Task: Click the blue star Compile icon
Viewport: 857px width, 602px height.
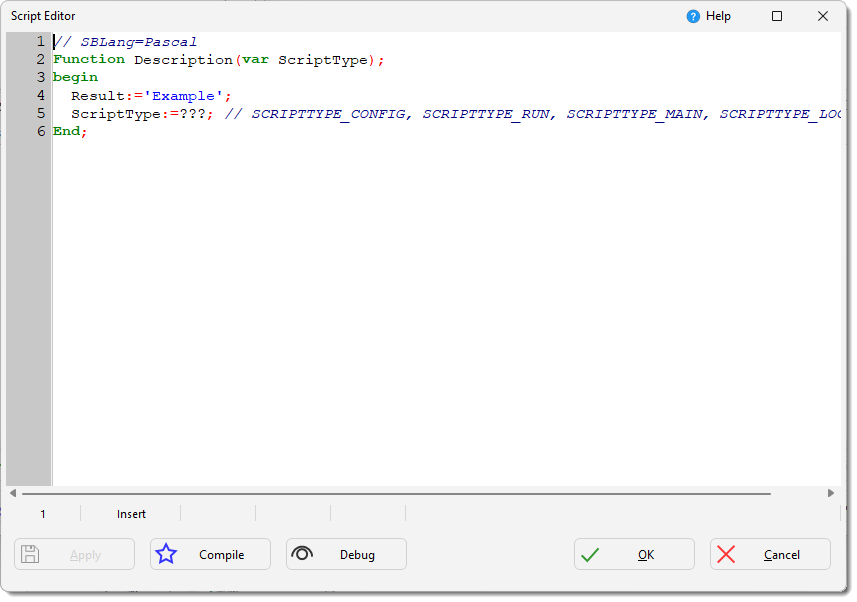Action: (166, 554)
